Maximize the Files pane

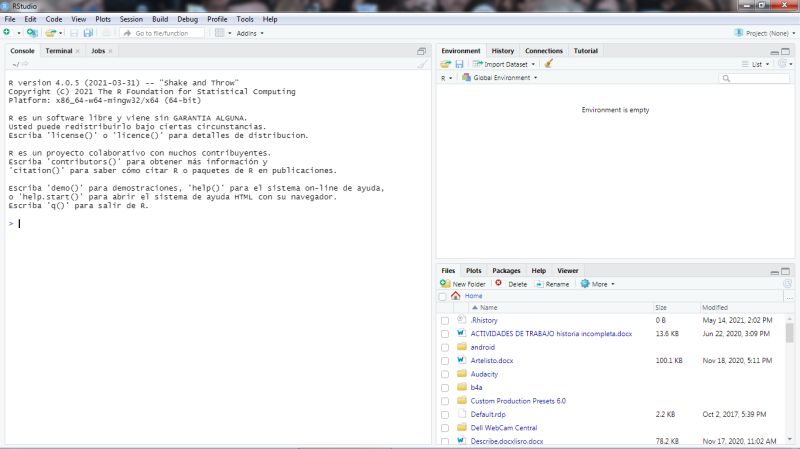pyautogui.click(x=786, y=271)
